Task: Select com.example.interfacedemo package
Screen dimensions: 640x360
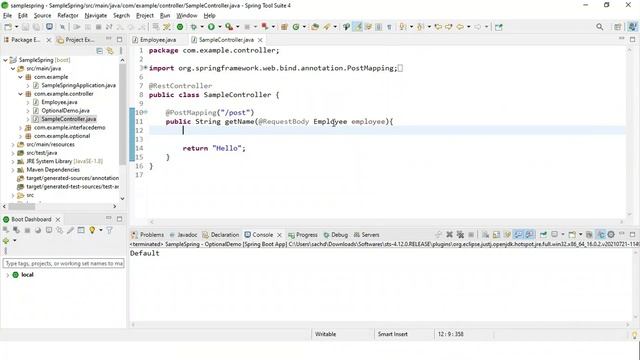Action: (69, 128)
